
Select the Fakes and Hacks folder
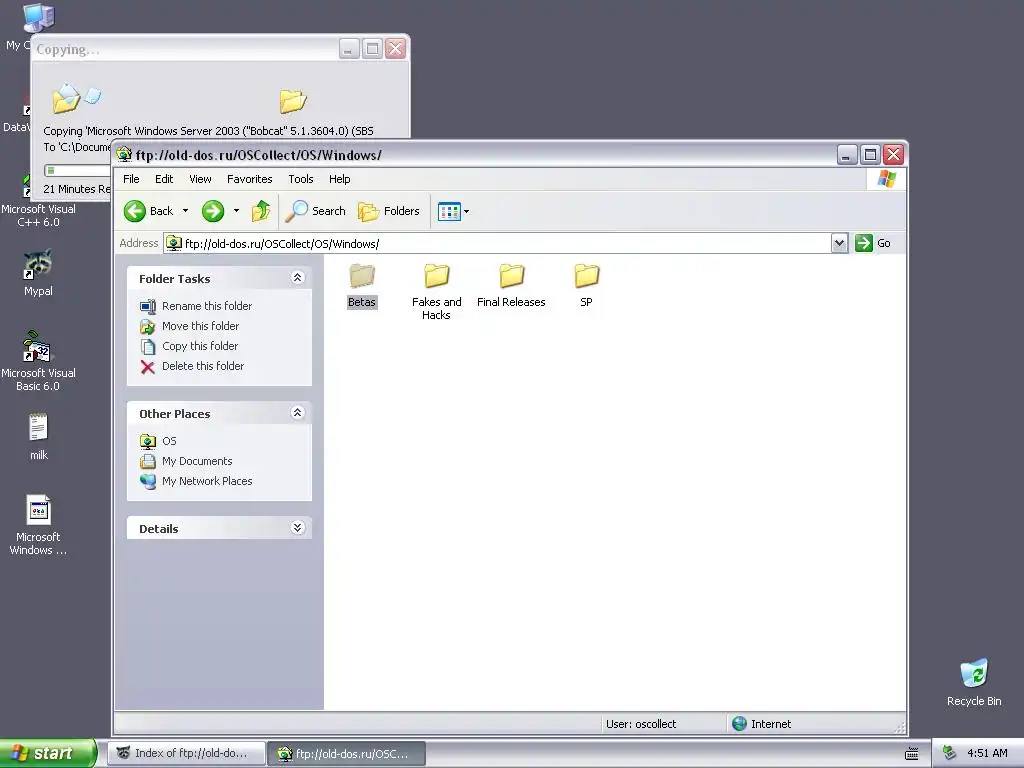pos(436,291)
